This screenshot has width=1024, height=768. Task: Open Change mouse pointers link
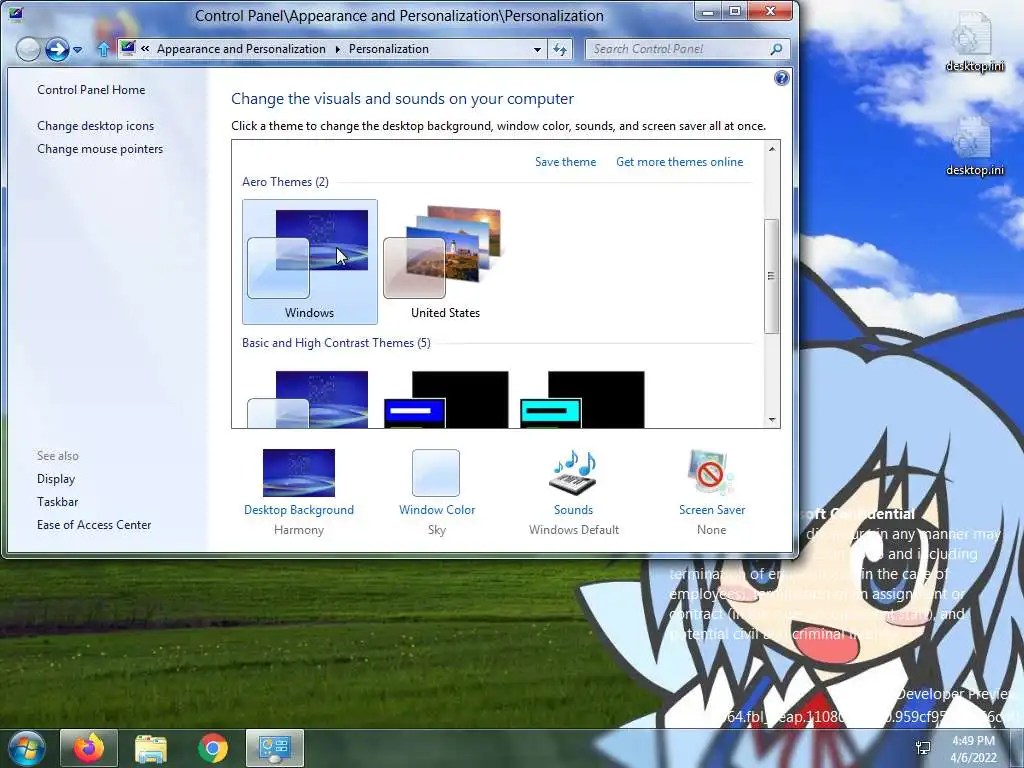(100, 149)
